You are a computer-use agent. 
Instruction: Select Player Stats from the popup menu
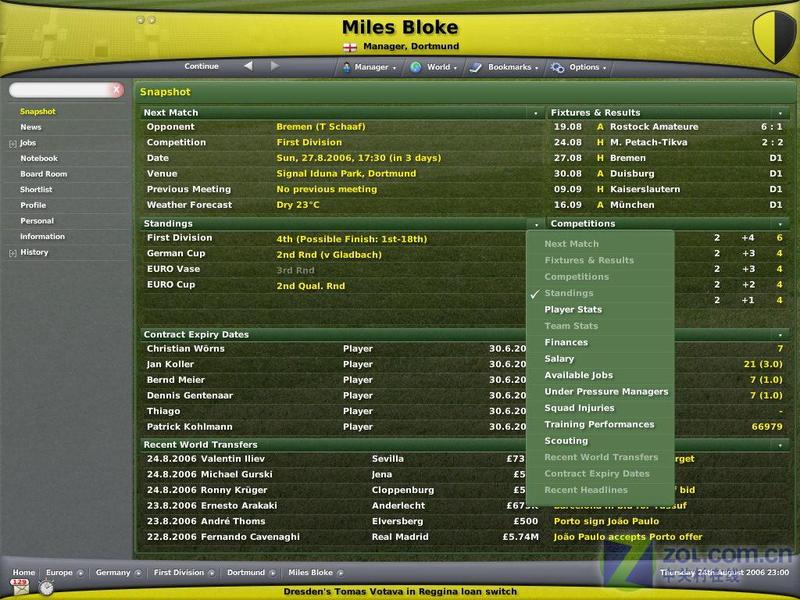[x=573, y=310]
